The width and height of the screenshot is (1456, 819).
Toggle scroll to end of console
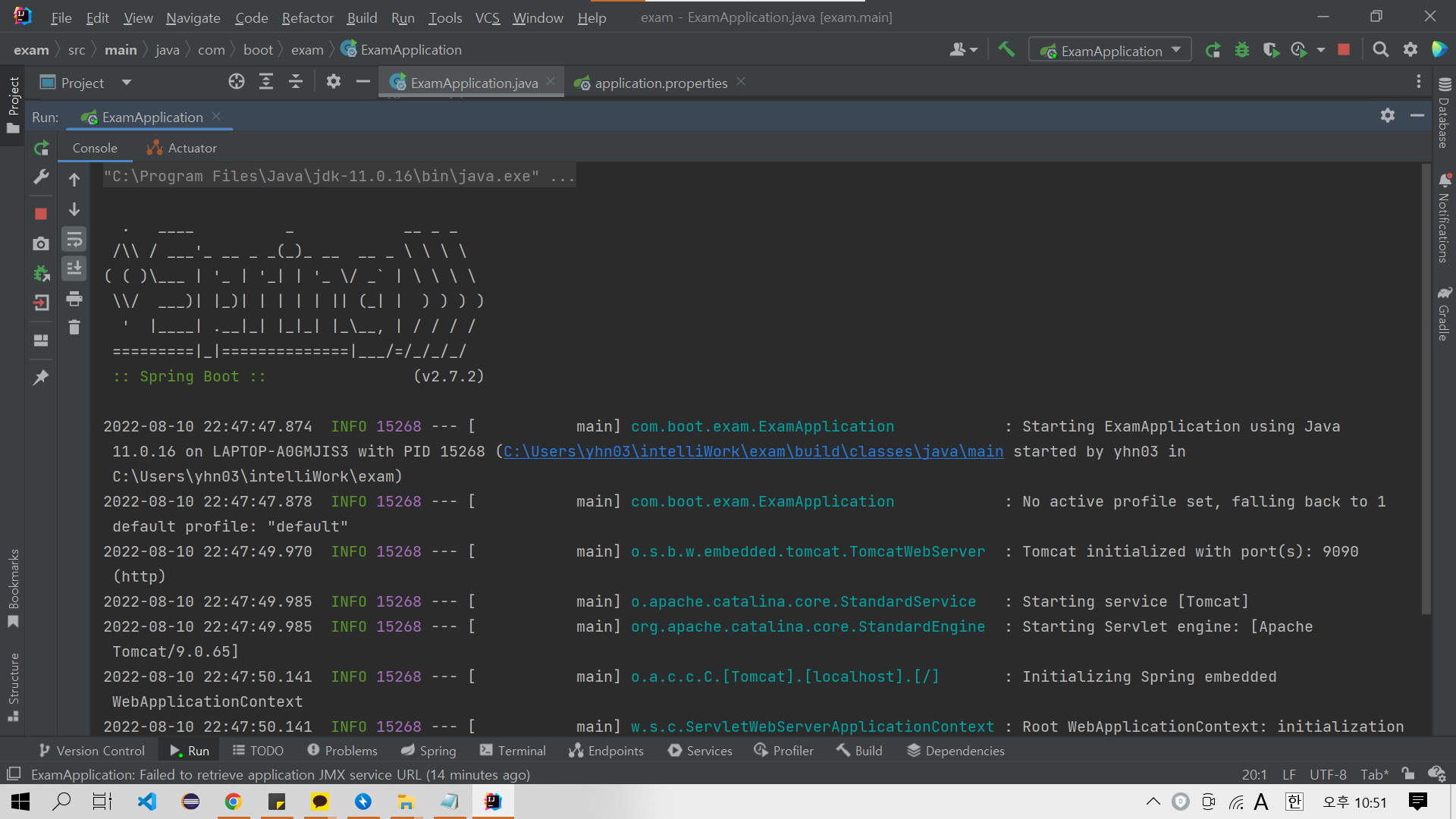[74, 268]
